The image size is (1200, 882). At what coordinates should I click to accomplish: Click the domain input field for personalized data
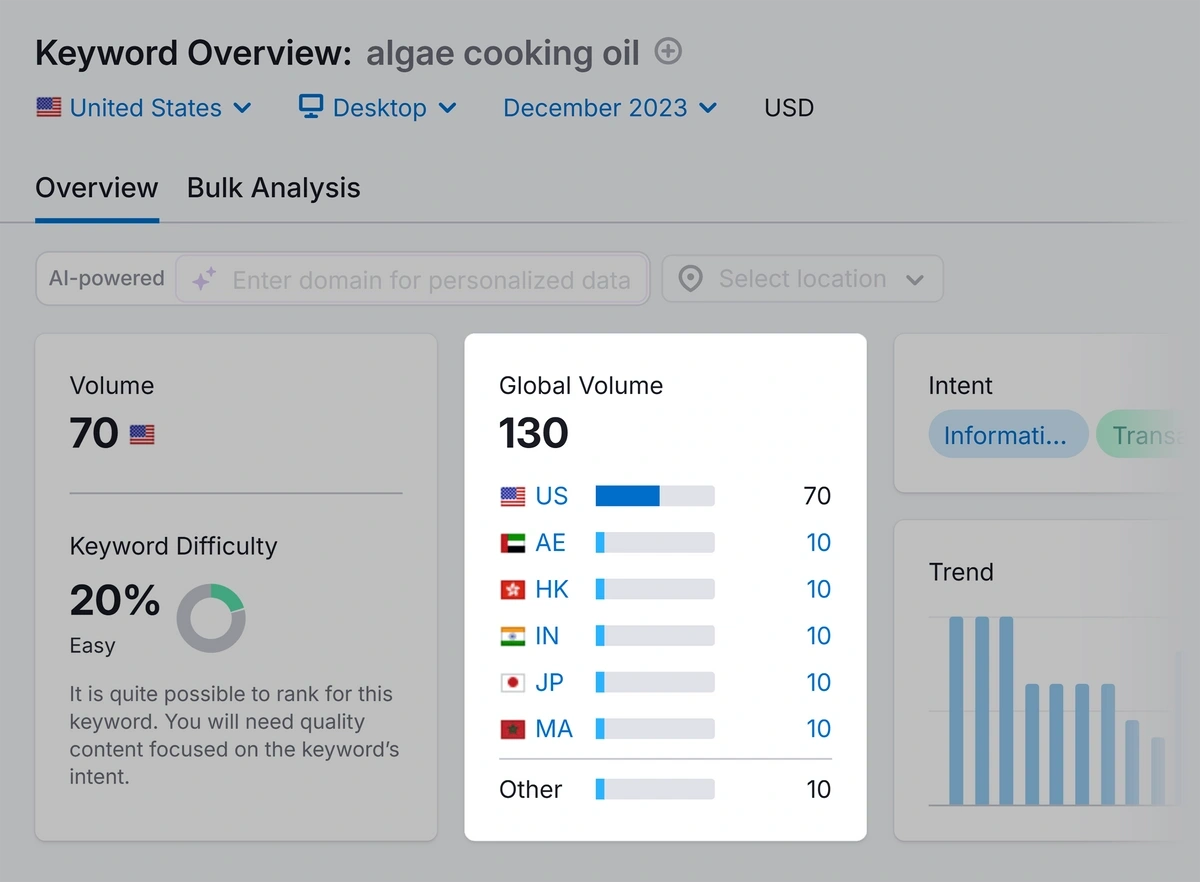pos(412,279)
